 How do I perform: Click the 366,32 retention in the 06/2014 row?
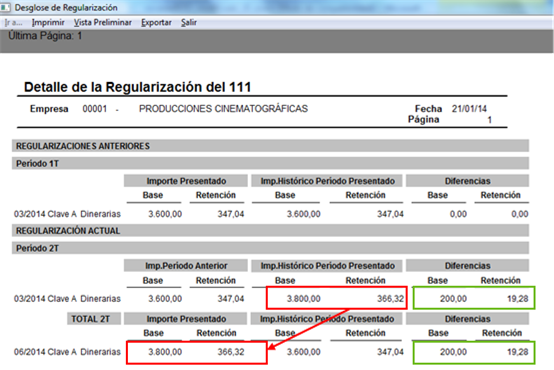point(231,352)
